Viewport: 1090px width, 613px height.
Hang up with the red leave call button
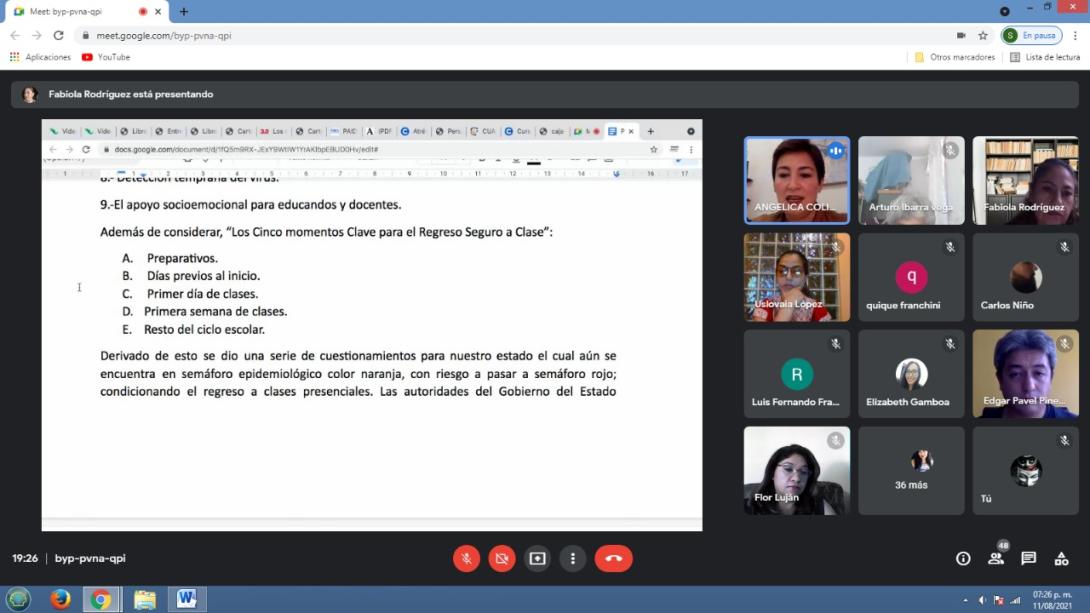point(613,558)
